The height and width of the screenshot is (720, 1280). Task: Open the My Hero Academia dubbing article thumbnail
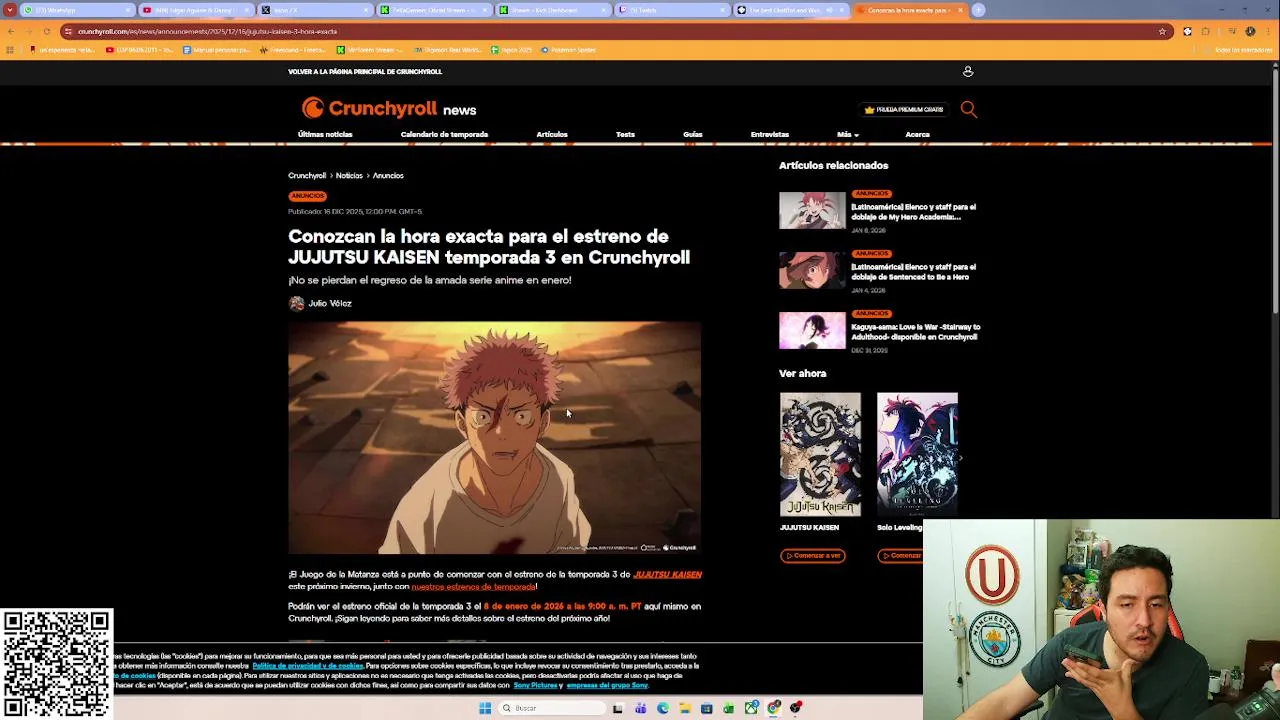[x=812, y=211]
